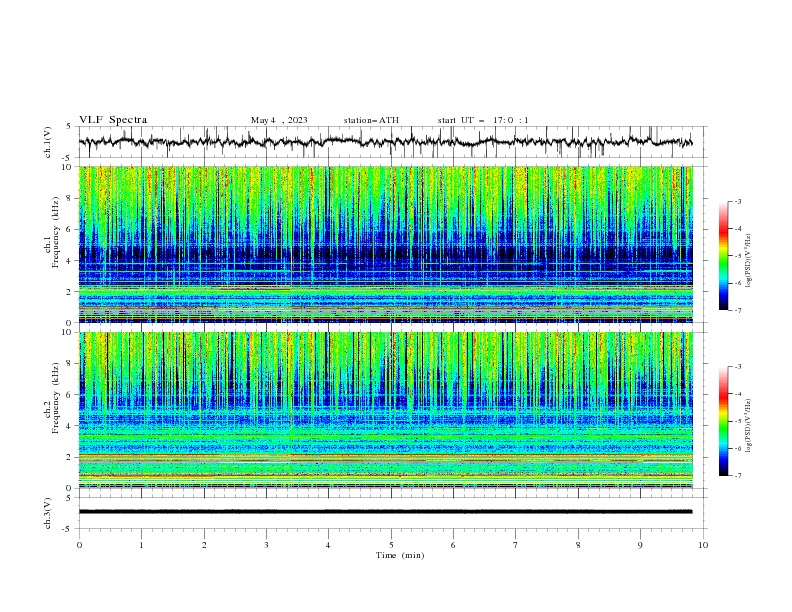The width and height of the screenshot is (792, 612).
Task: Click the time axis tick label "3"
Action: [x=266, y=545]
